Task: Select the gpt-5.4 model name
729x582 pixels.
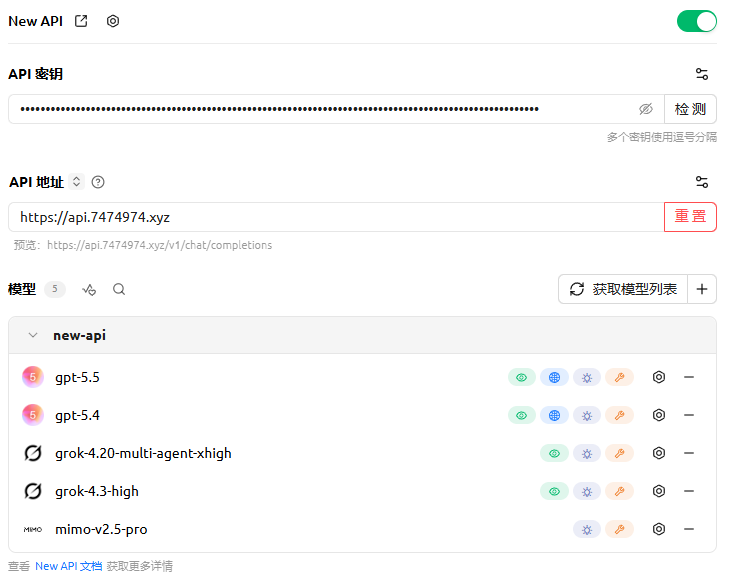Action: pyautogui.click(x=77, y=415)
